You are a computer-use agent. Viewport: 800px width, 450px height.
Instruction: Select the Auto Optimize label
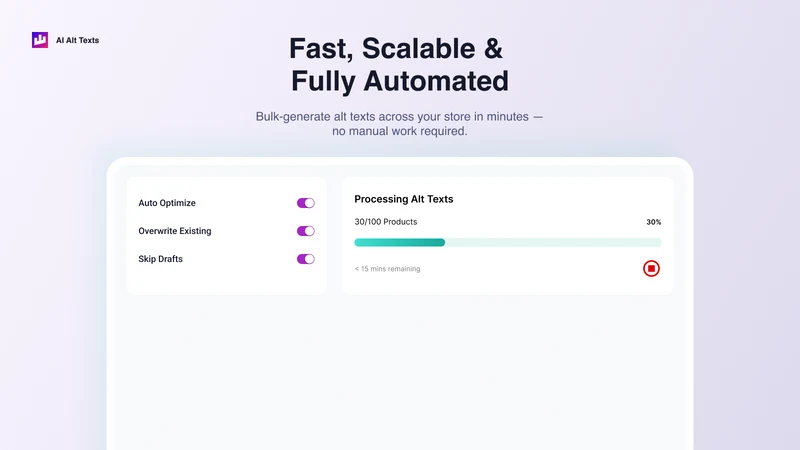click(x=167, y=203)
